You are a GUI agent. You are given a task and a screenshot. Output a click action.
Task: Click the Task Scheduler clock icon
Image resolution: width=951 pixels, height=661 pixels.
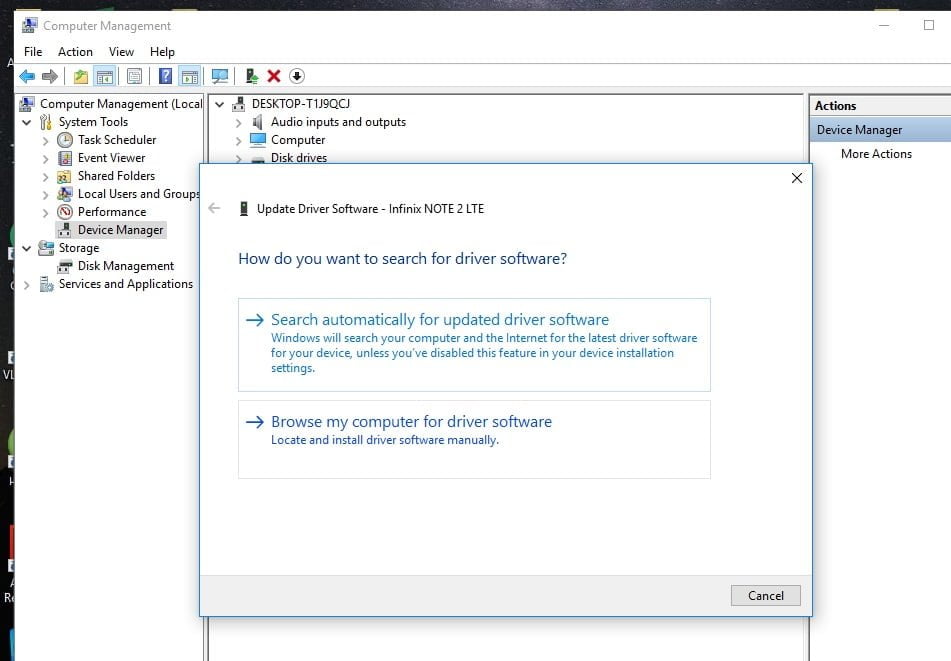(65, 140)
